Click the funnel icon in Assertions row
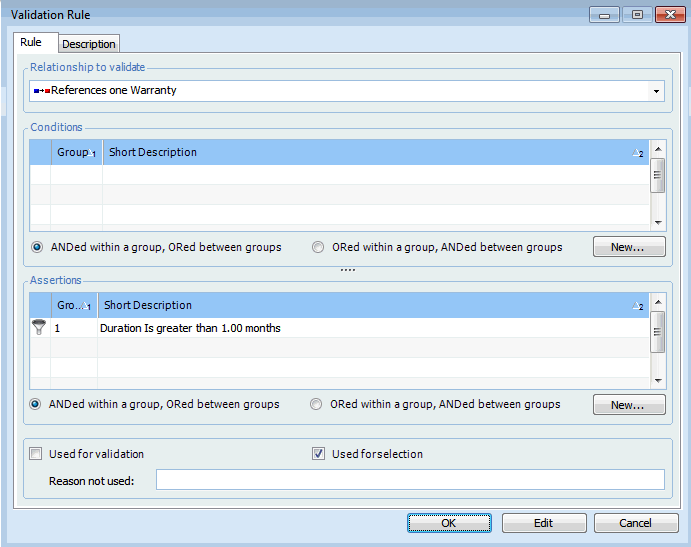The image size is (691, 547). tap(39, 327)
